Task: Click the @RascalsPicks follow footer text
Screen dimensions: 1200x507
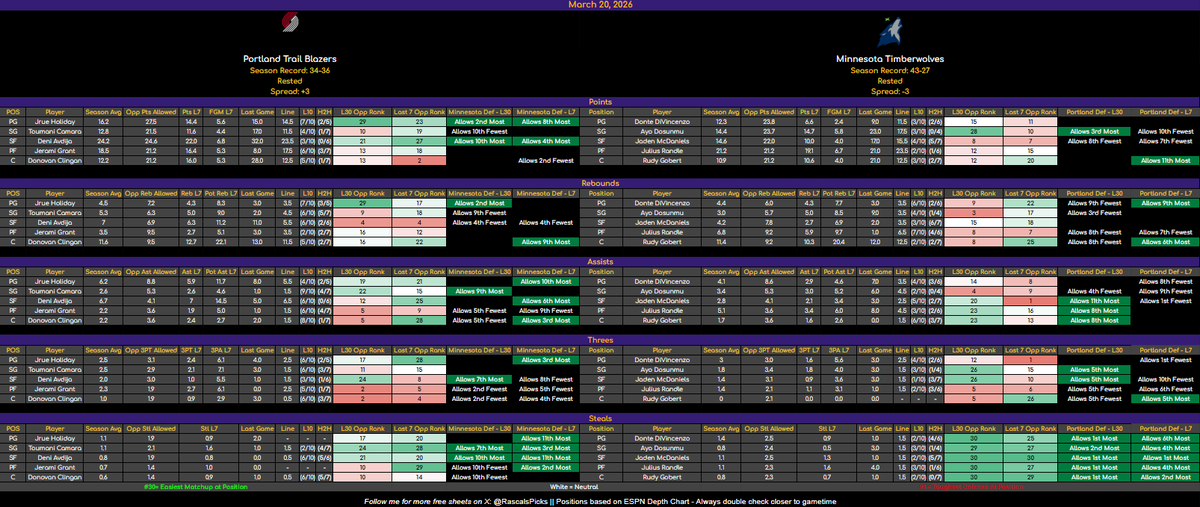Action: [600, 500]
